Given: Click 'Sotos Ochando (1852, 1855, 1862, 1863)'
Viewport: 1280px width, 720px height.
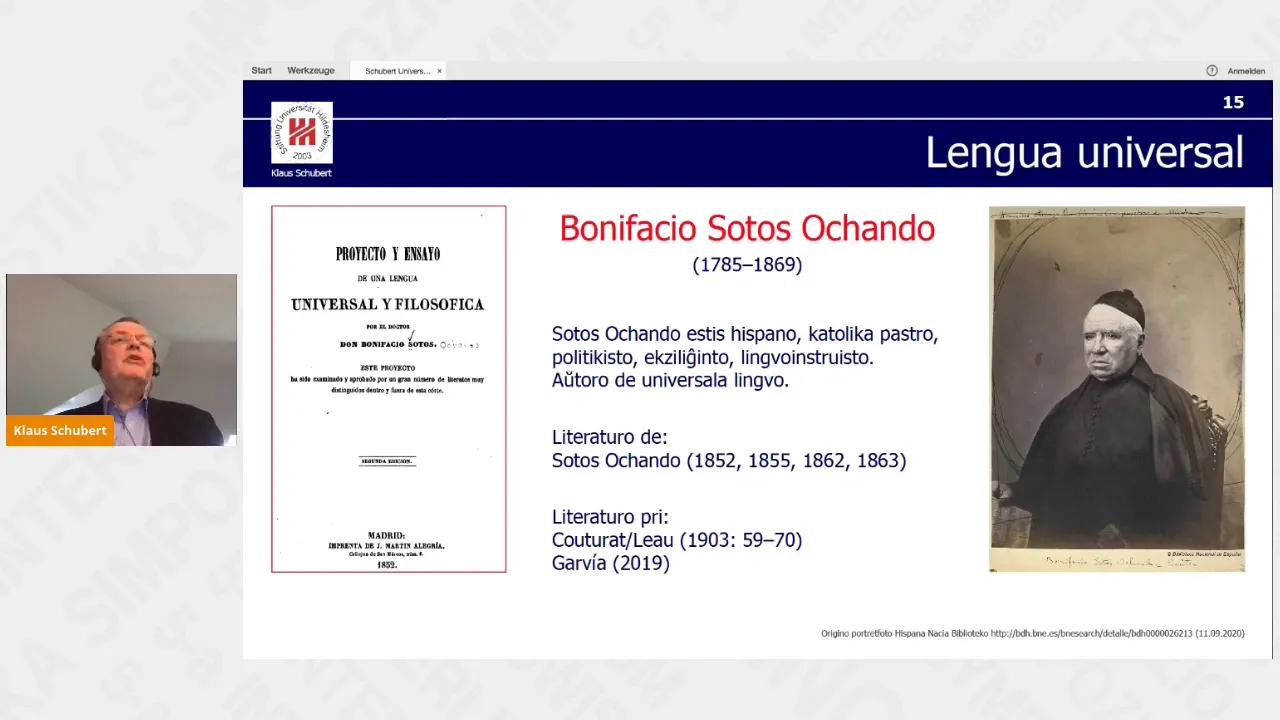Looking at the screenshot, I should coord(729,461).
